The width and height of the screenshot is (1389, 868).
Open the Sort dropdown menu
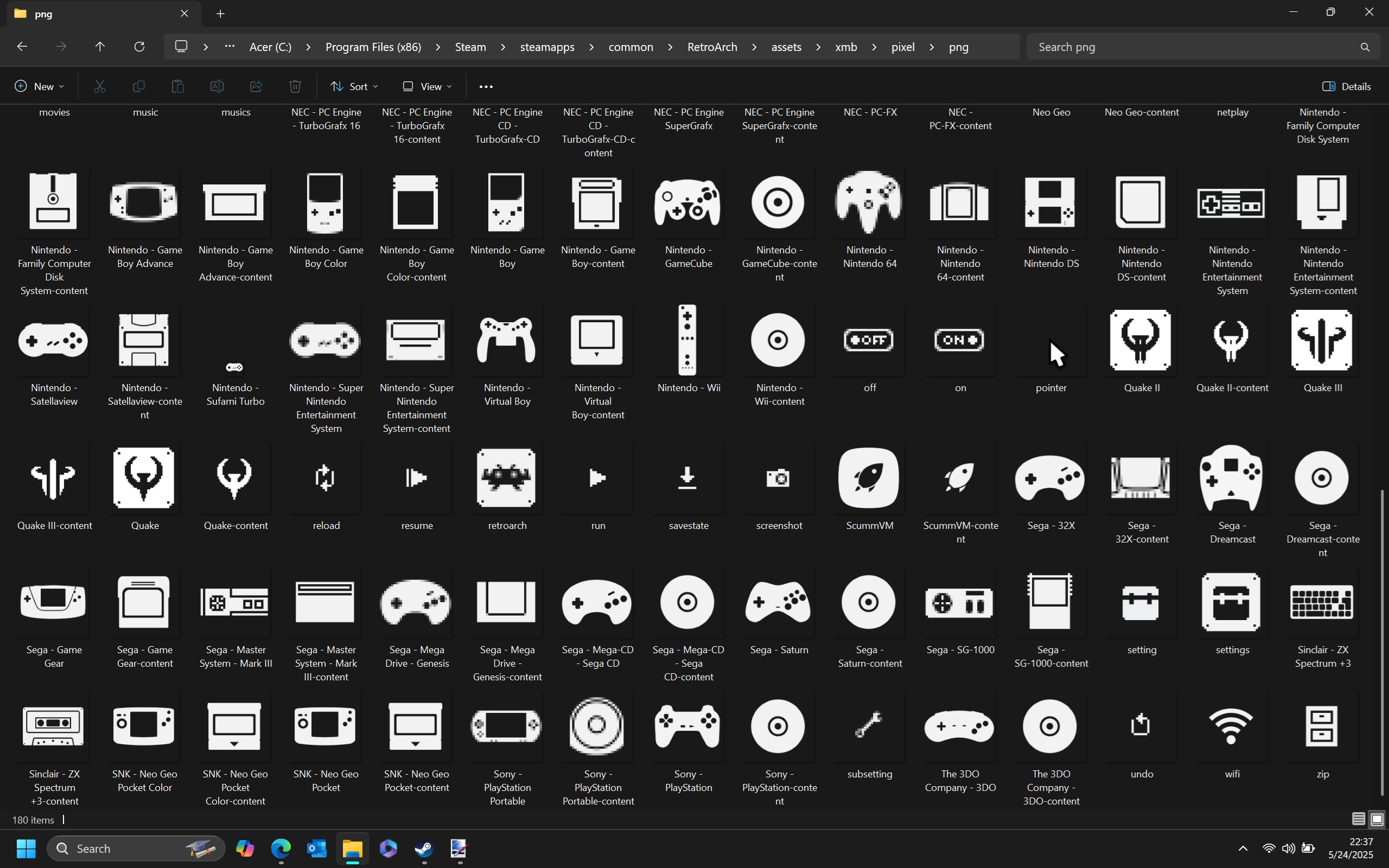click(354, 86)
